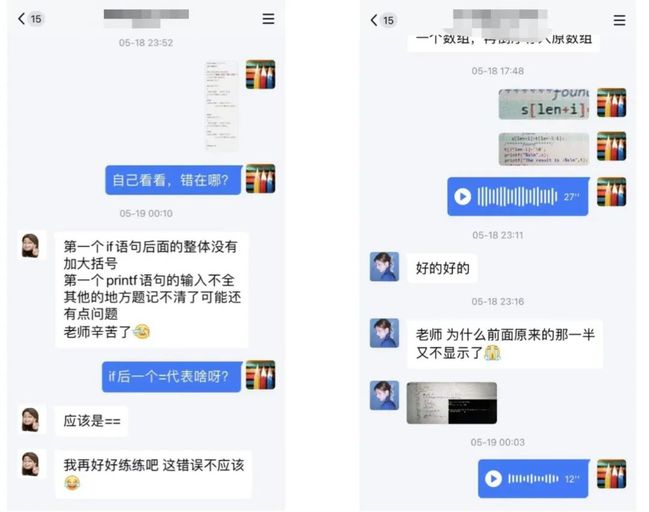Open the terminal screenshot sent by student
Viewport: 649px width, 512px height.
452,403
